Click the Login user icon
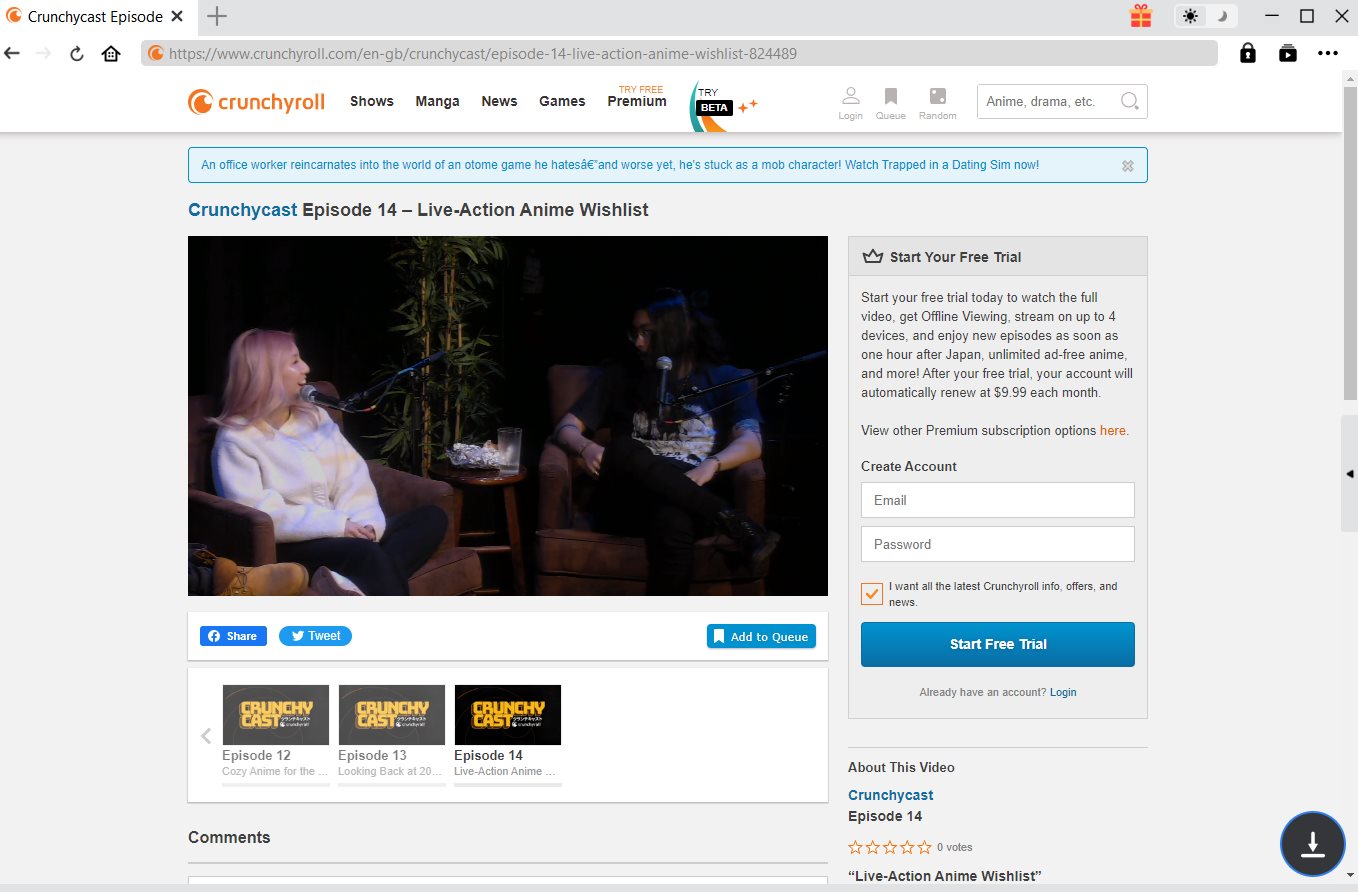Image resolution: width=1358 pixels, height=892 pixels. tap(850, 97)
